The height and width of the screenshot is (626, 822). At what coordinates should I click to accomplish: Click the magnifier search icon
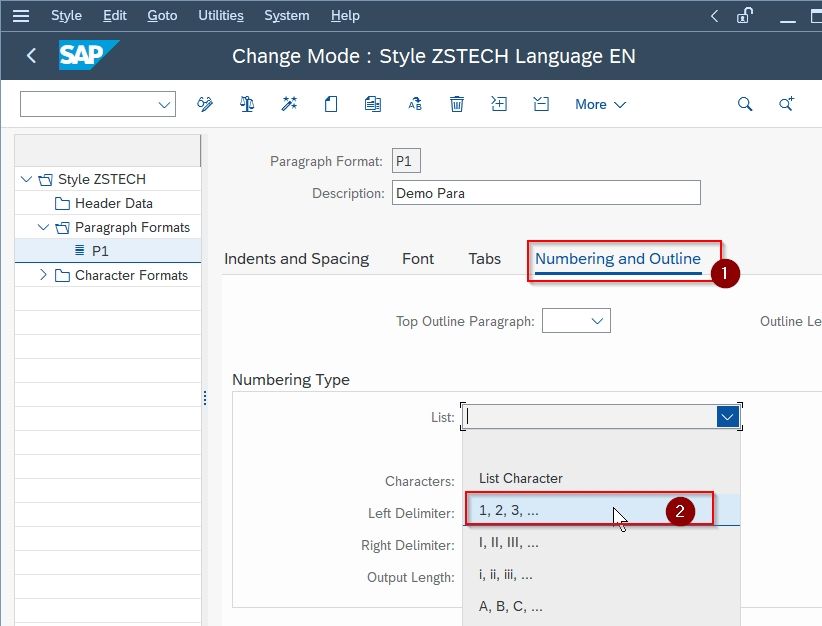tap(745, 104)
